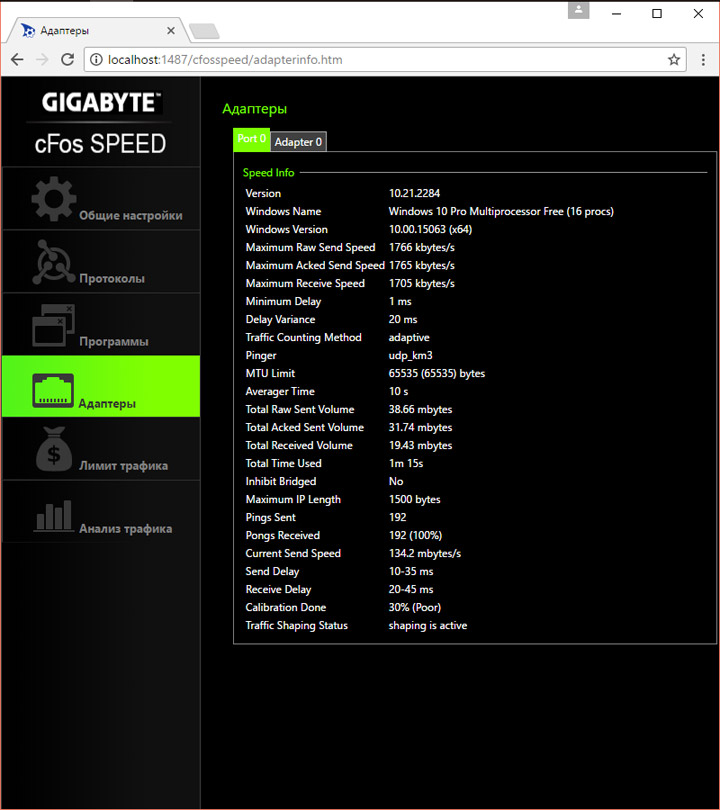Open the Программы windows icon
Viewport: 720px width, 810px height.
coord(53,325)
